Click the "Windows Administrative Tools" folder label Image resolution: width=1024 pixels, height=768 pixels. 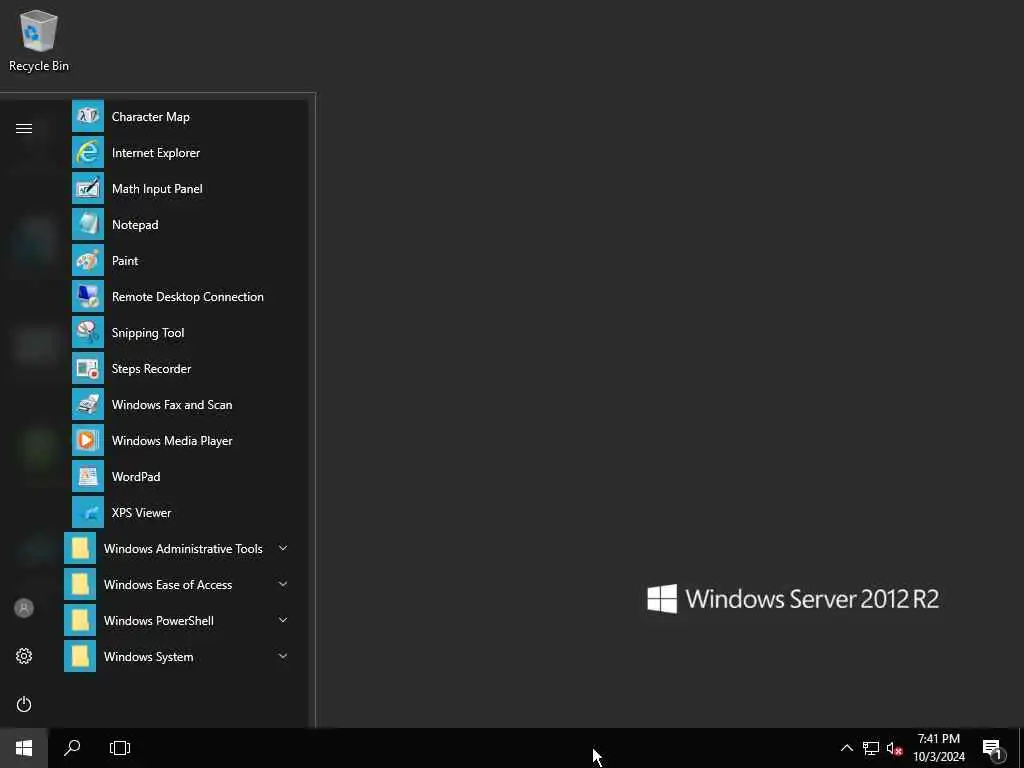click(184, 549)
